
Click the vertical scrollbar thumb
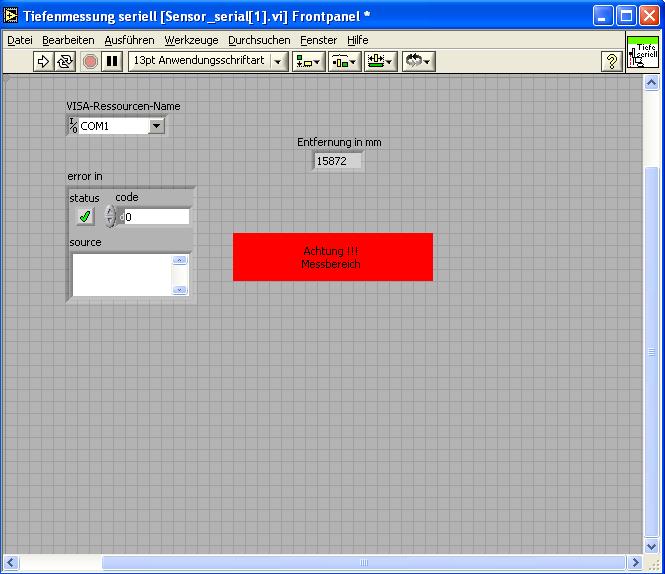(x=651, y=352)
